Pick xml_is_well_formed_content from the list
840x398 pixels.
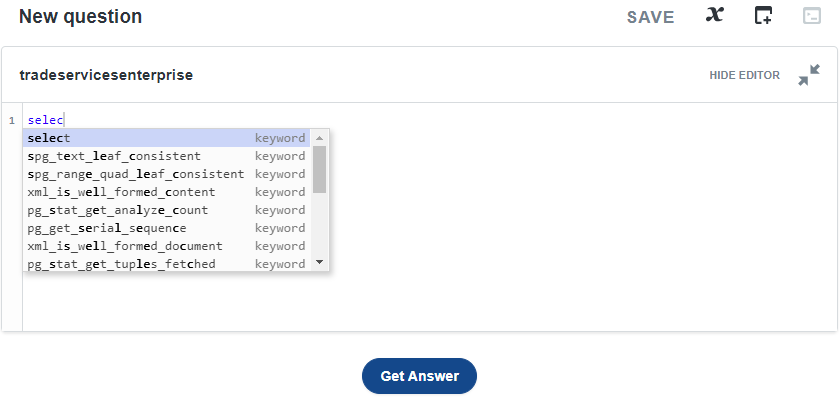tap(166, 192)
